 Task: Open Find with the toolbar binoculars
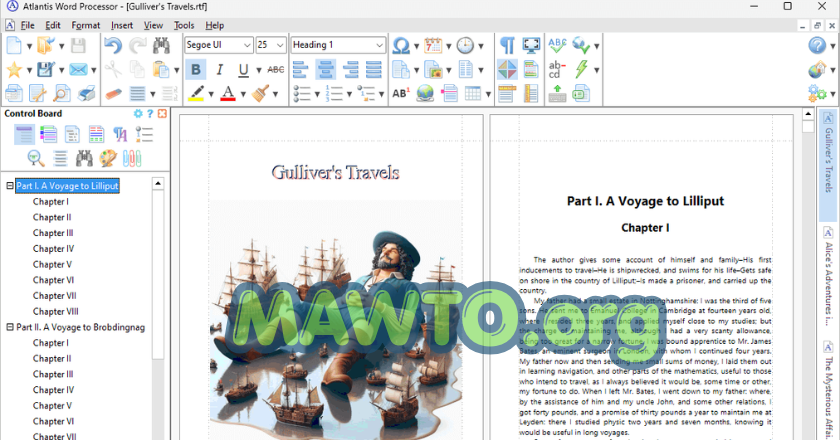tap(161, 46)
